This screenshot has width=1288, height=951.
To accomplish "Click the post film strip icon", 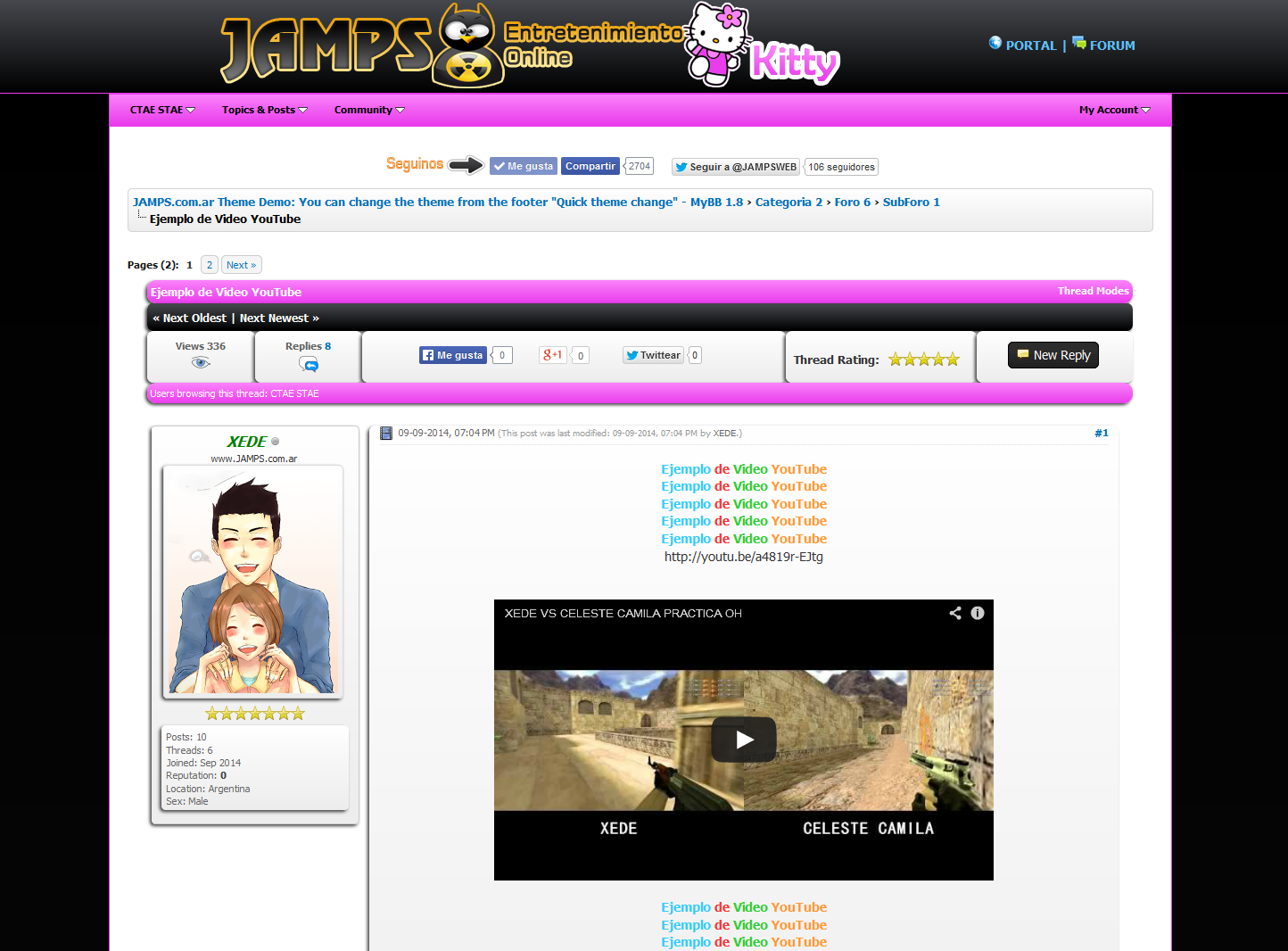I will pos(386,434).
